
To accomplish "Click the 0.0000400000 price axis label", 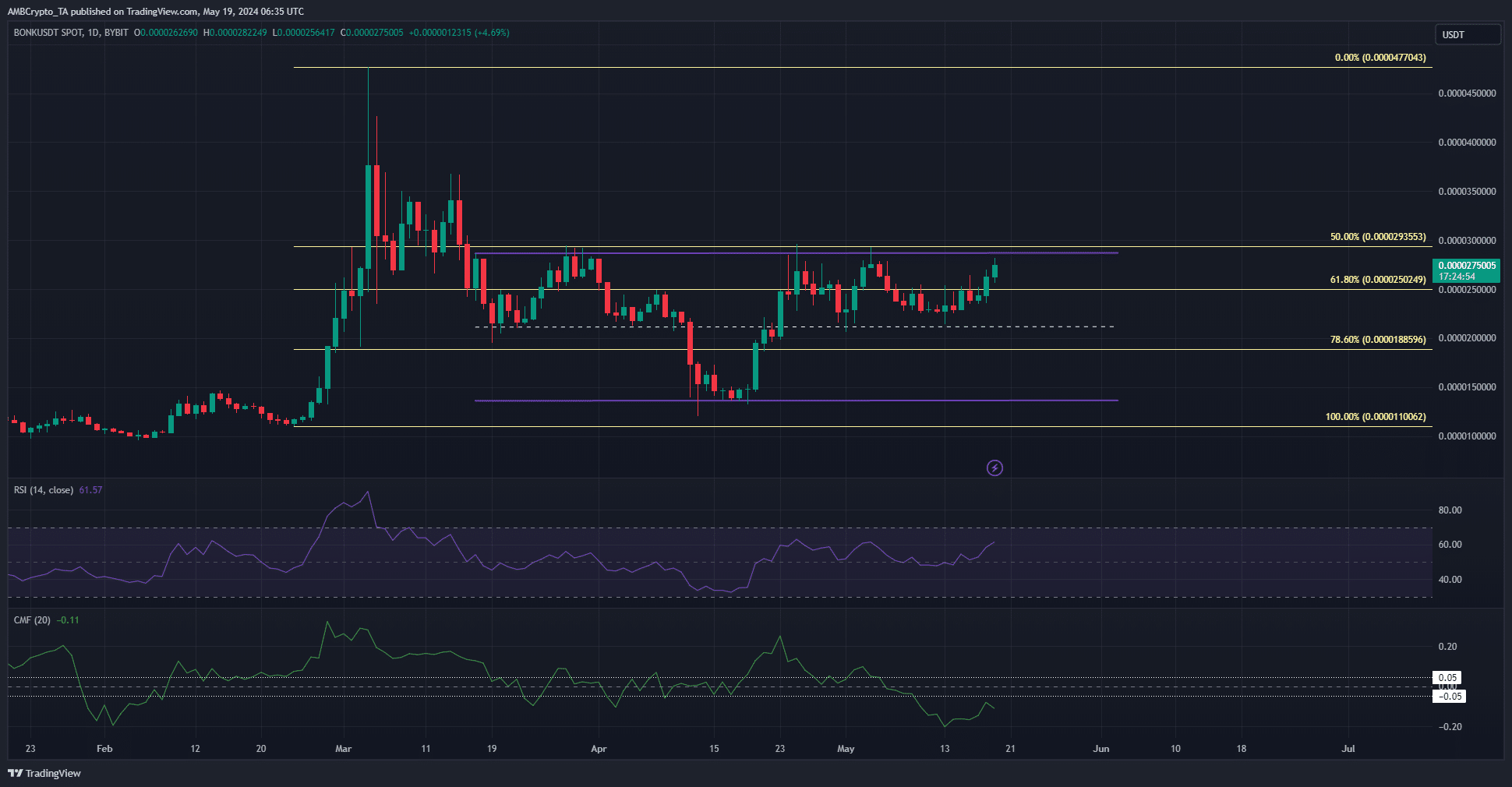I will coord(1467,143).
